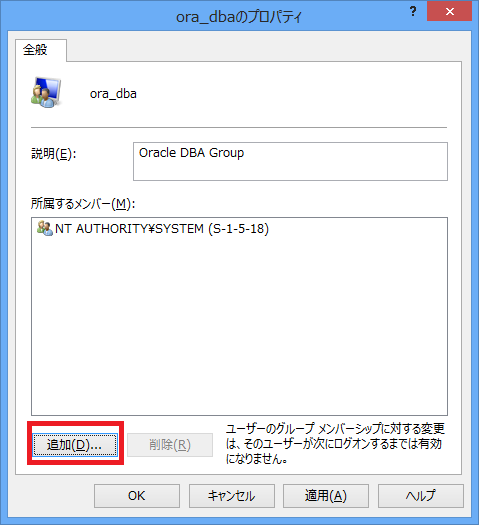Click the user icon beside NT AUTHORITY¥SYSTEM
The height and width of the screenshot is (525, 479).
point(45,228)
